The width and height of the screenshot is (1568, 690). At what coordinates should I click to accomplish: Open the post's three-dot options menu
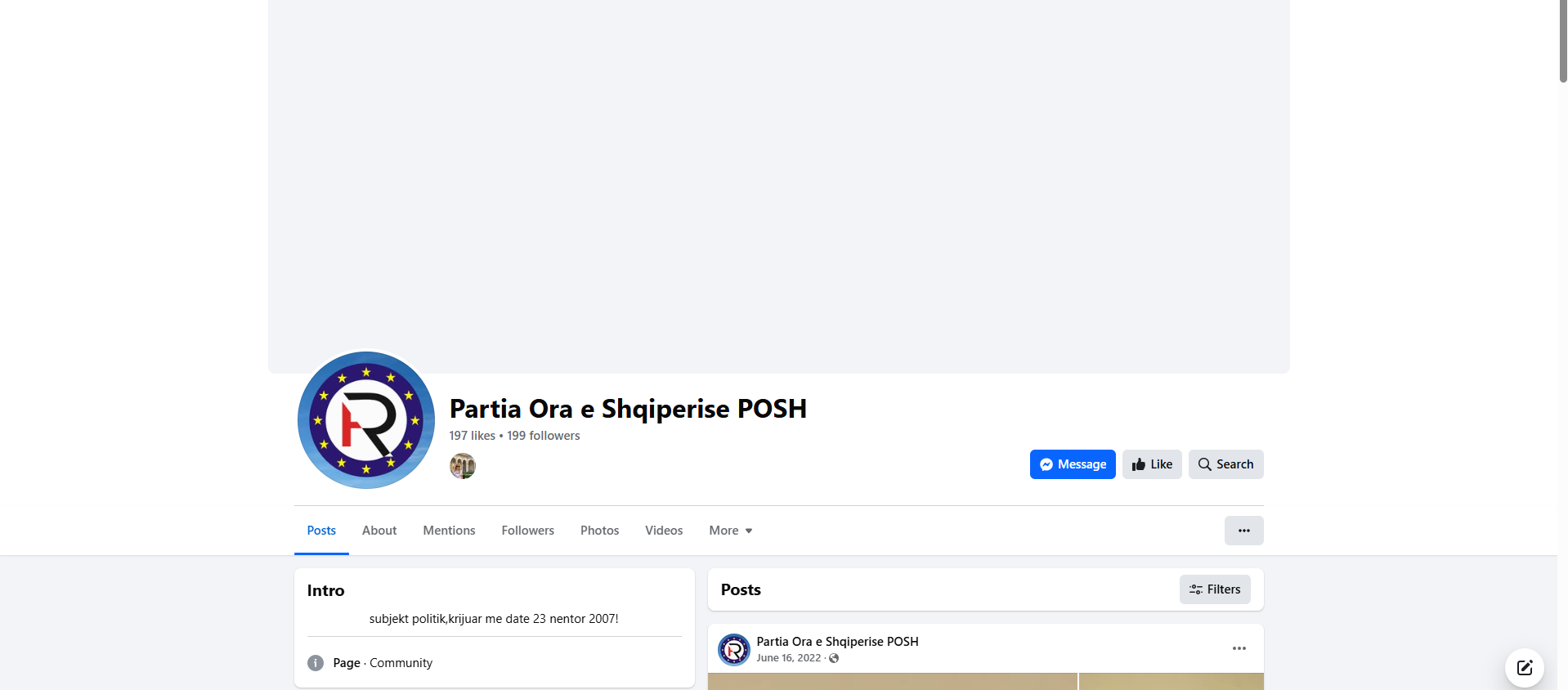pyautogui.click(x=1239, y=648)
